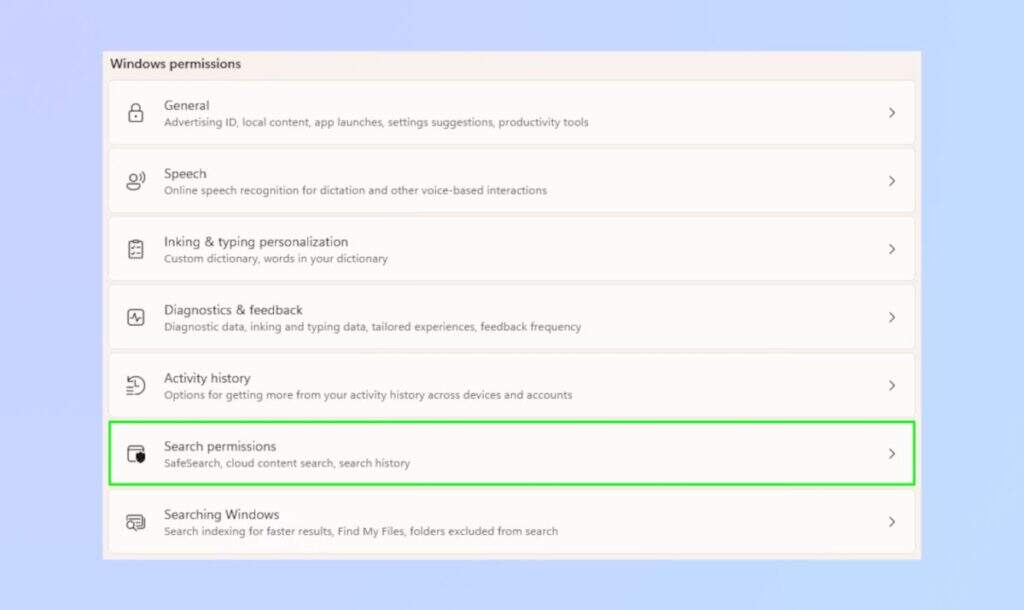This screenshot has height=610, width=1024.
Task: Open the Searching Windows title
Action: click(x=221, y=515)
